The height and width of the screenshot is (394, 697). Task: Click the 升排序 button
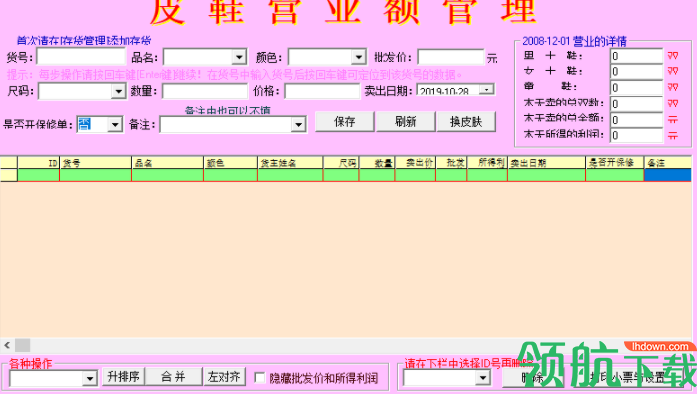tap(124, 377)
